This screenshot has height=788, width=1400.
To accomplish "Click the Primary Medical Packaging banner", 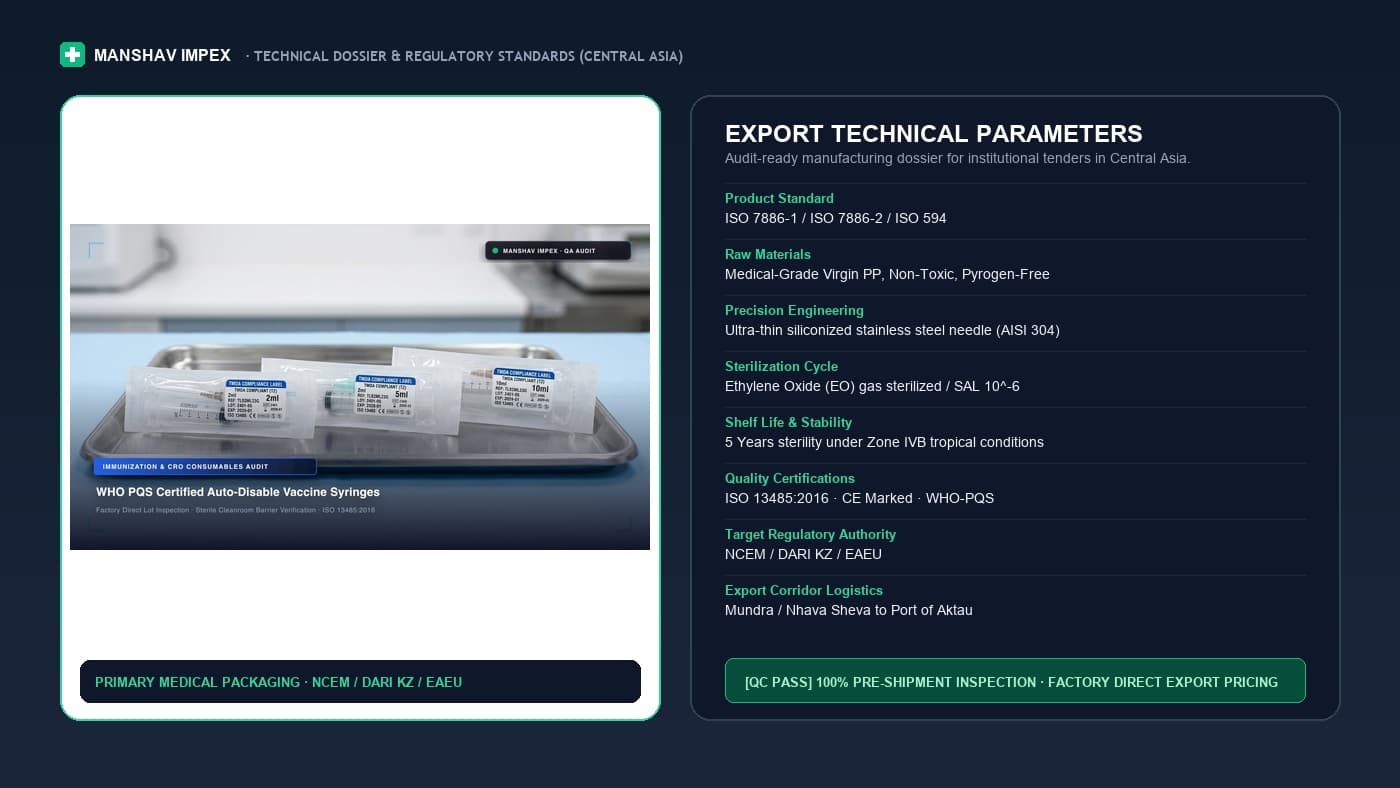I will pyautogui.click(x=360, y=682).
